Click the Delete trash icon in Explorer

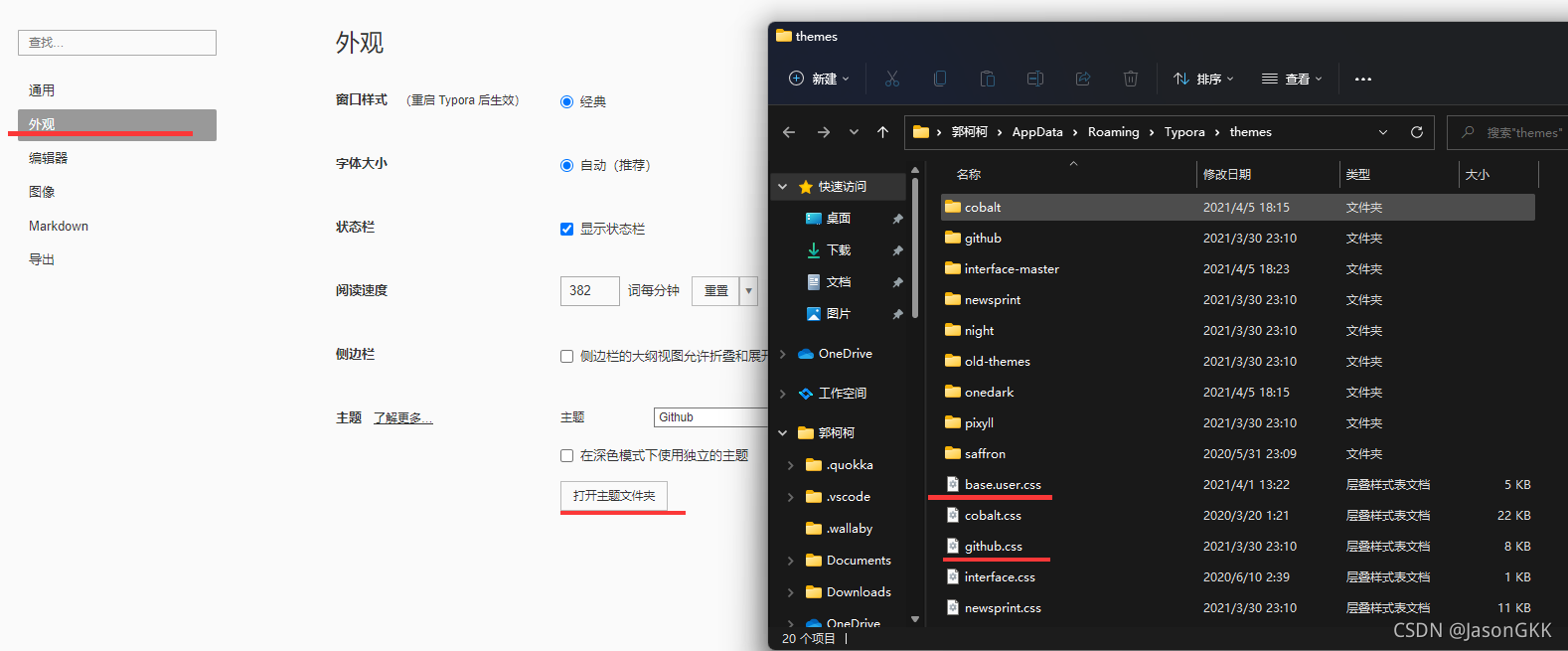click(x=1131, y=79)
